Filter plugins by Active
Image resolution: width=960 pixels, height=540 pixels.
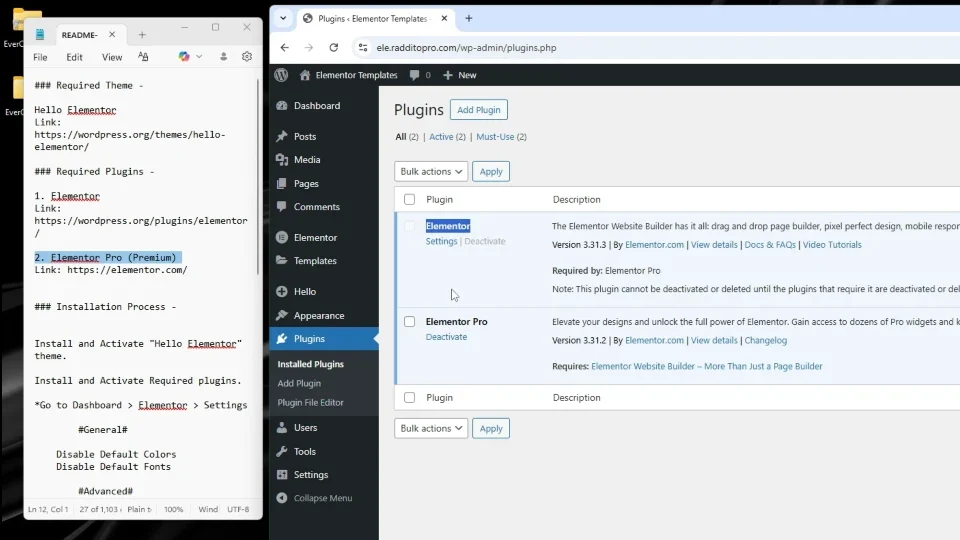tap(441, 137)
